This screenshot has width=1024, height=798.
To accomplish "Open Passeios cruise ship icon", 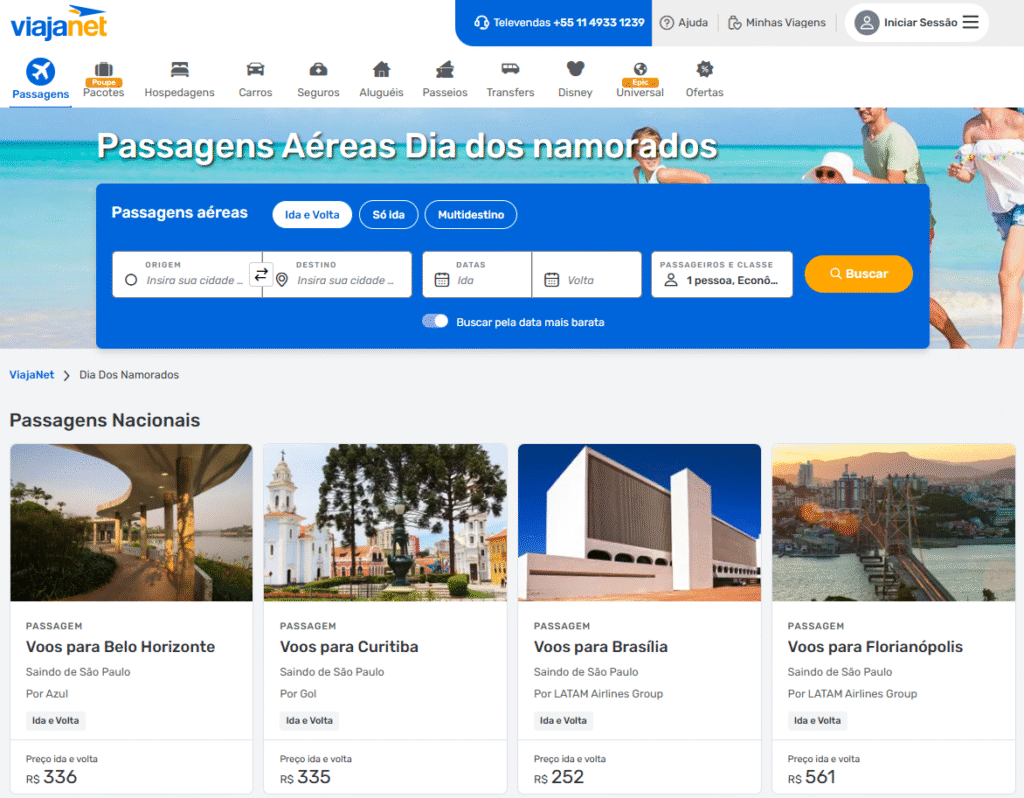I will [x=445, y=69].
